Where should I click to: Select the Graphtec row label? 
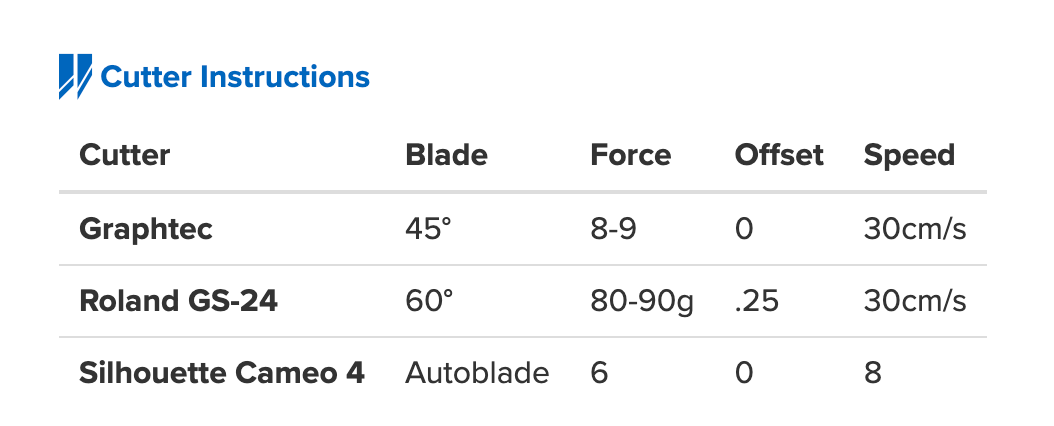[146, 229]
